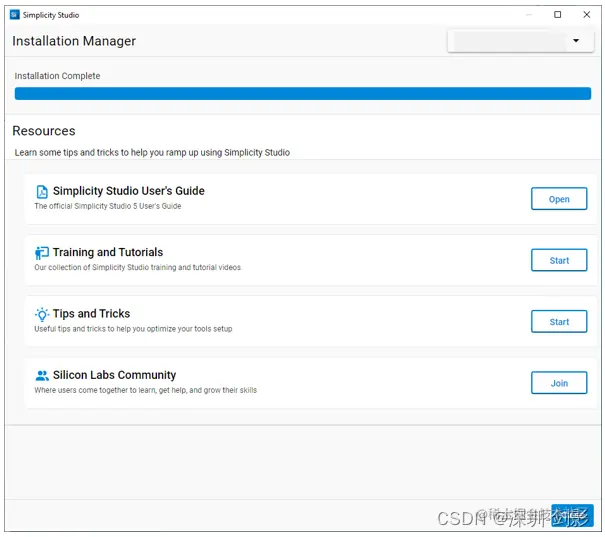Click 'Useful tips and tricks to help you optimize' text
Viewport: 605px width, 537px height.
pyautogui.click(x=133, y=329)
